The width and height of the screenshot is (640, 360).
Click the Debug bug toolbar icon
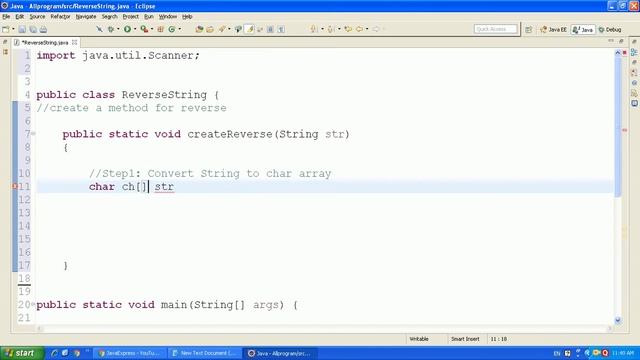point(110,29)
